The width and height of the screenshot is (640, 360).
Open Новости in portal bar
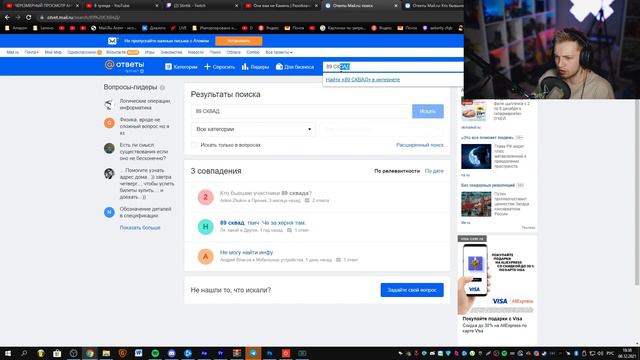(196, 52)
